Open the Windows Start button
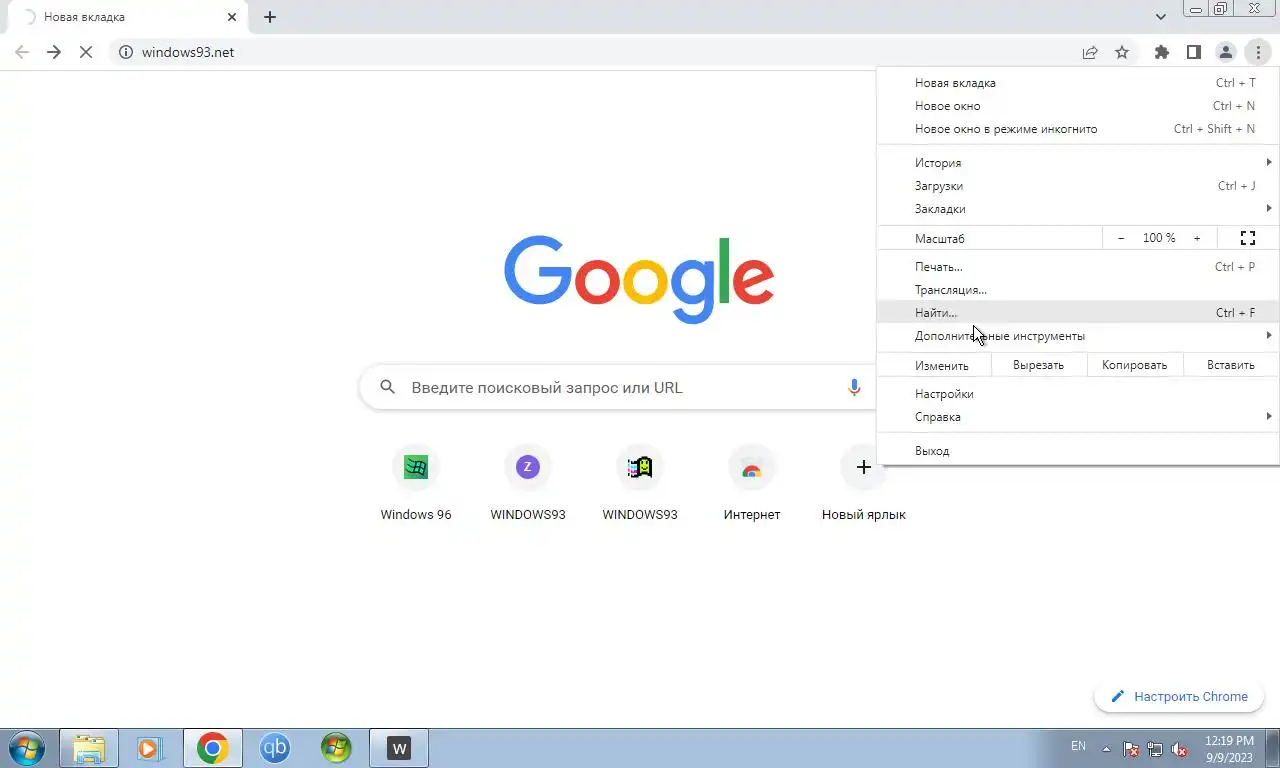 [26, 748]
